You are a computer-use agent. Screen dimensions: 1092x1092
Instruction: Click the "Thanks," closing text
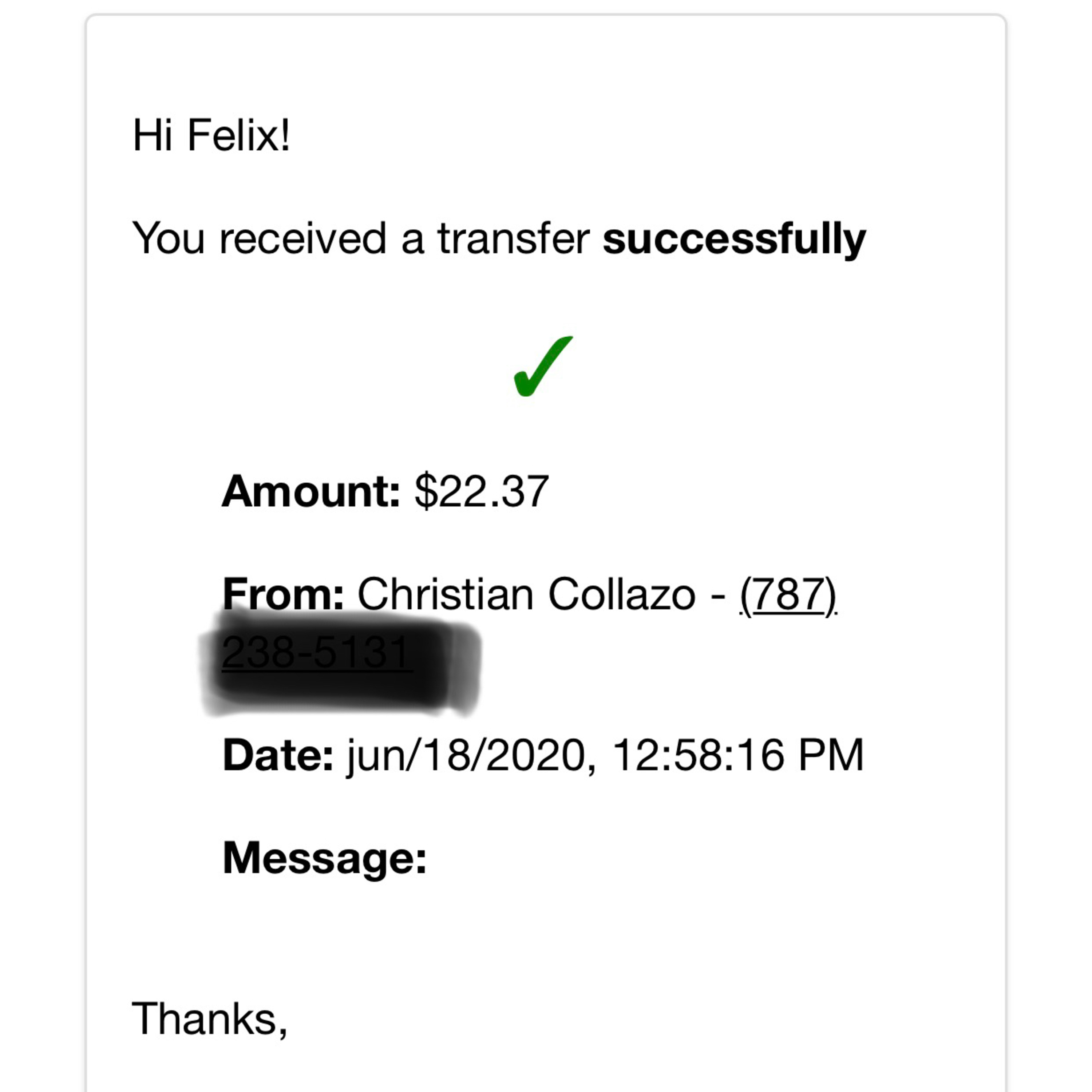[210, 1018]
